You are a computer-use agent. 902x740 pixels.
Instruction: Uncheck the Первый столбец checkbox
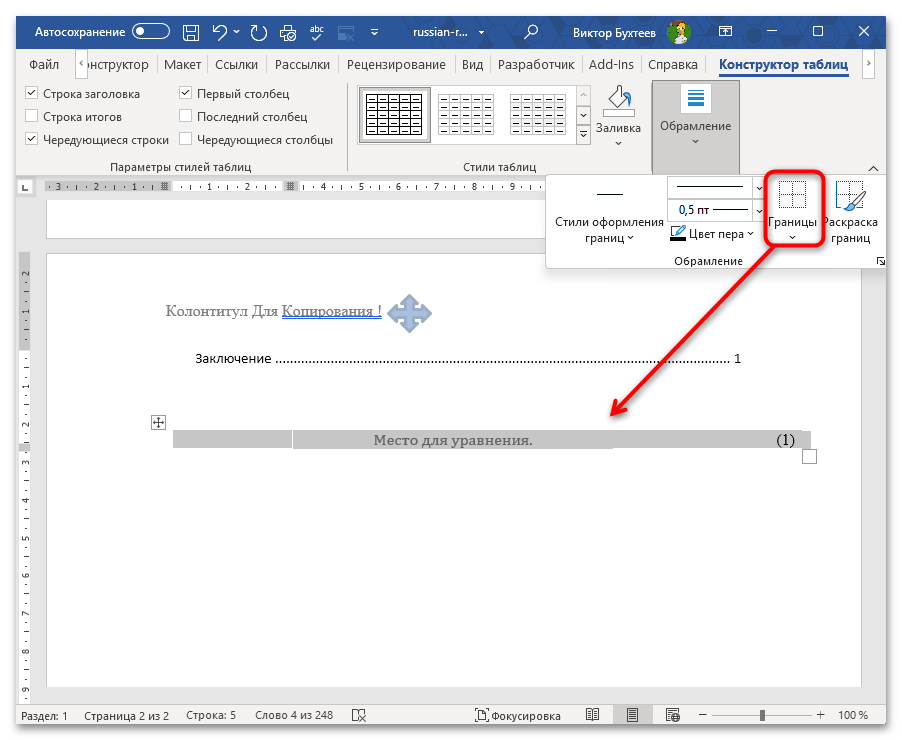185,93
